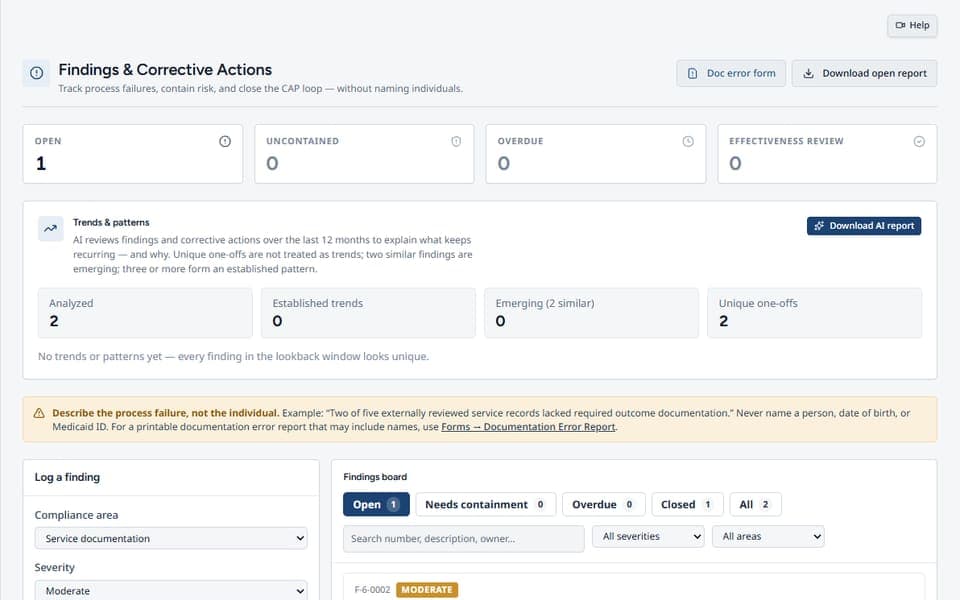This screenshot has width=960, height=600.
Task: Click the MODERATE severity badge
Action: [427, 590]
